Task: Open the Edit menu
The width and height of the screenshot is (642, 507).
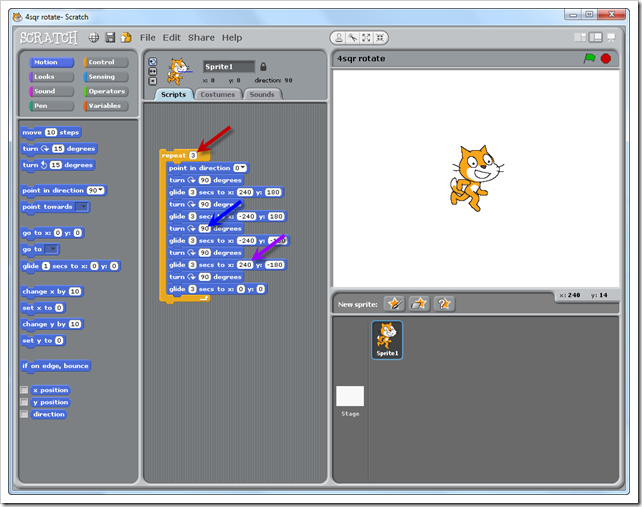Action: [172, 38]
